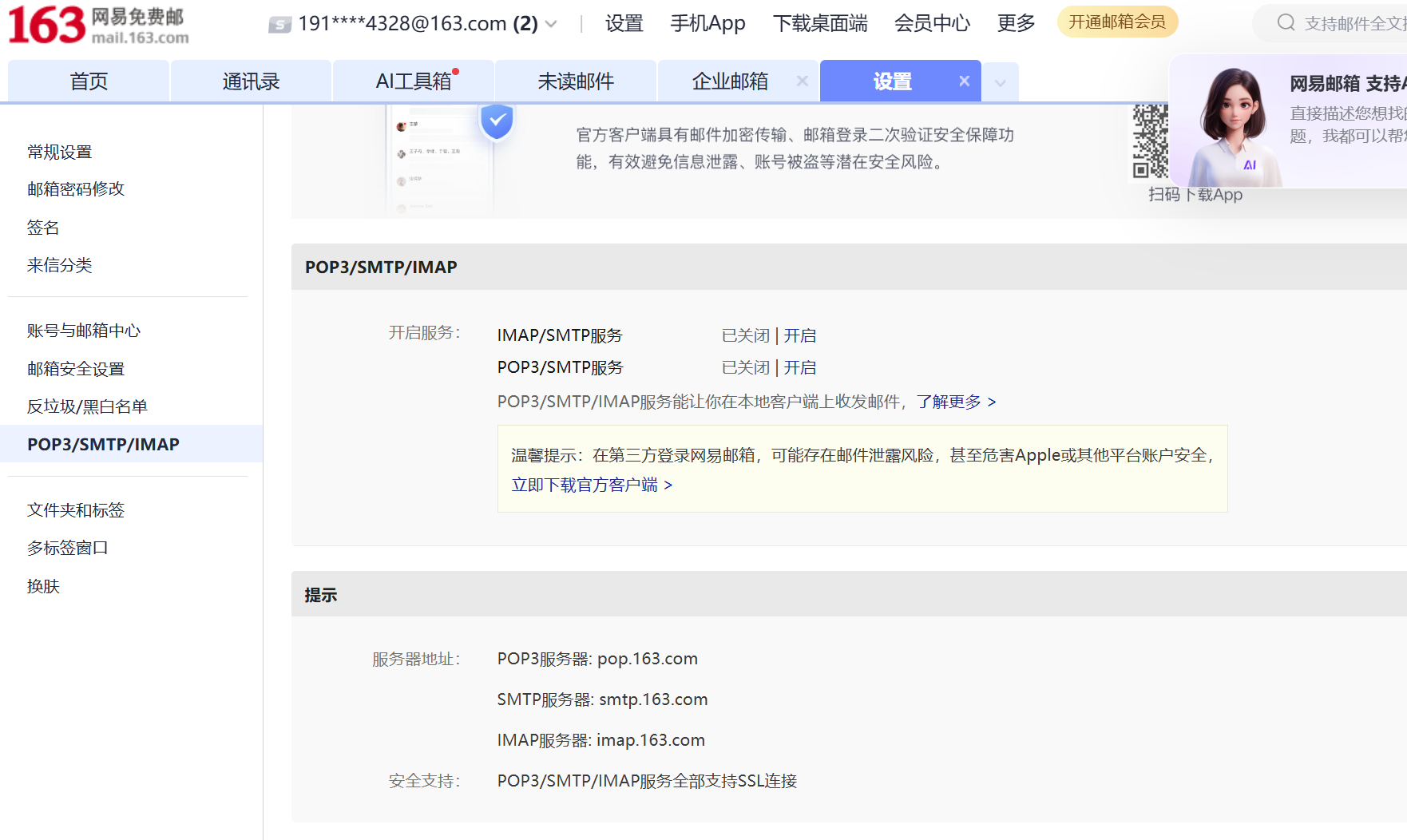Click the 开通邮箱会员 button
The height and width of the screenshot is (840, 1407).
[1117, 22]
